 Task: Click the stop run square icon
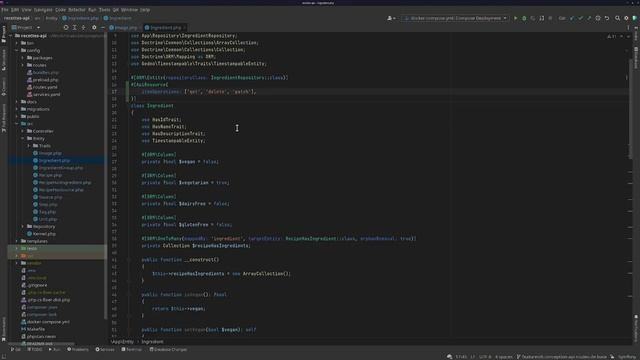[550, 18]
